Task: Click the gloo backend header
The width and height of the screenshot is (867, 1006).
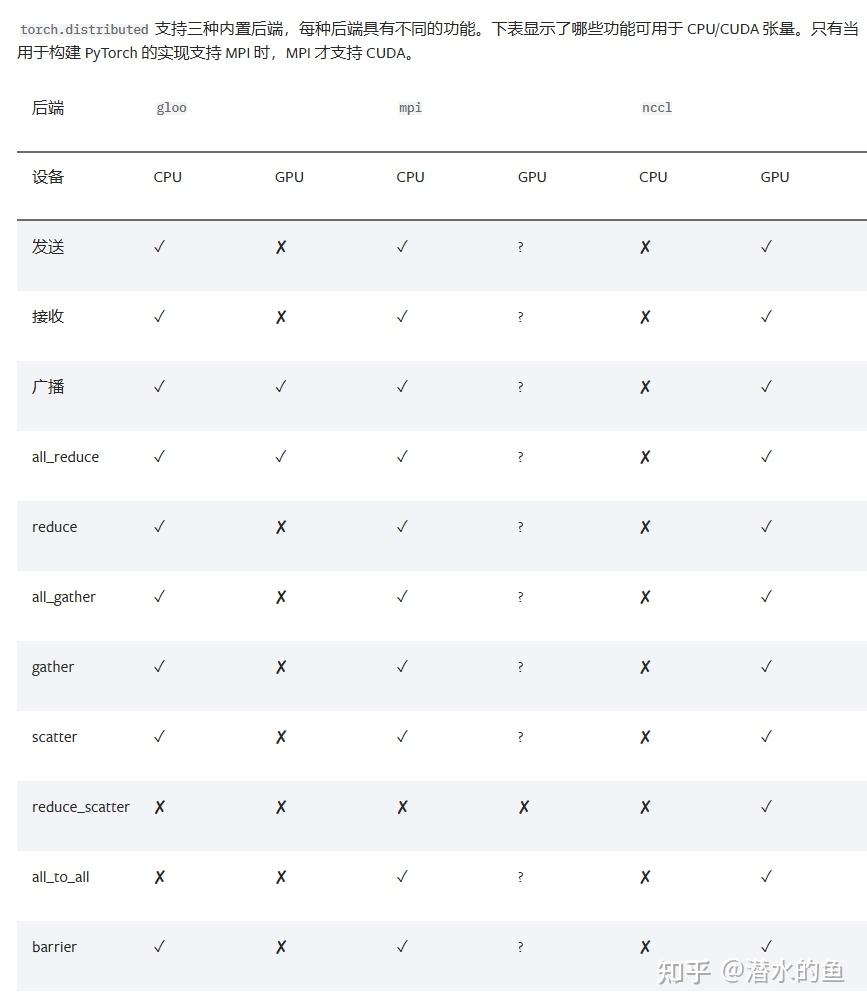Action: (171, 108)
